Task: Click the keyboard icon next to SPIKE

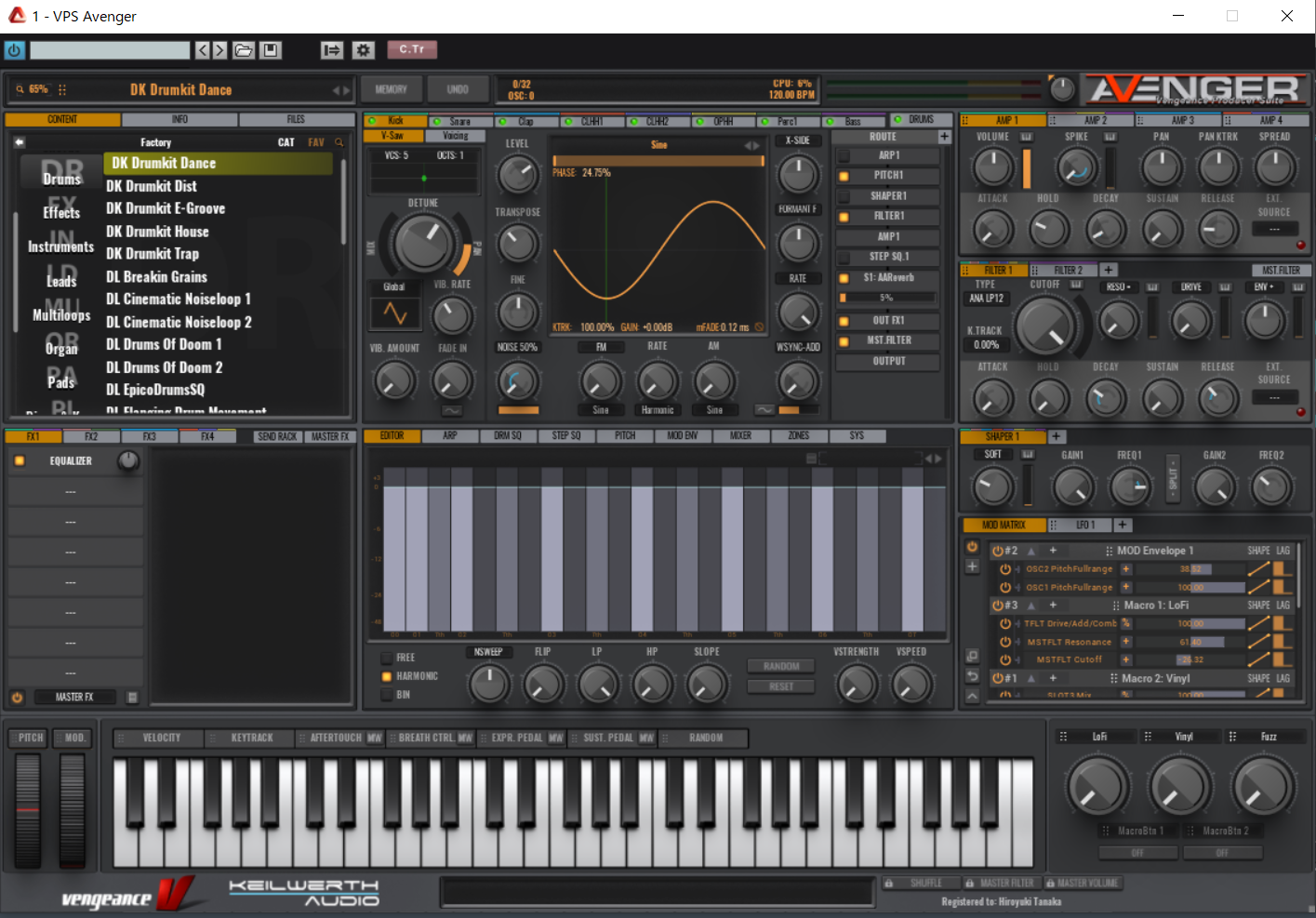Action: tap(1110, 137)
